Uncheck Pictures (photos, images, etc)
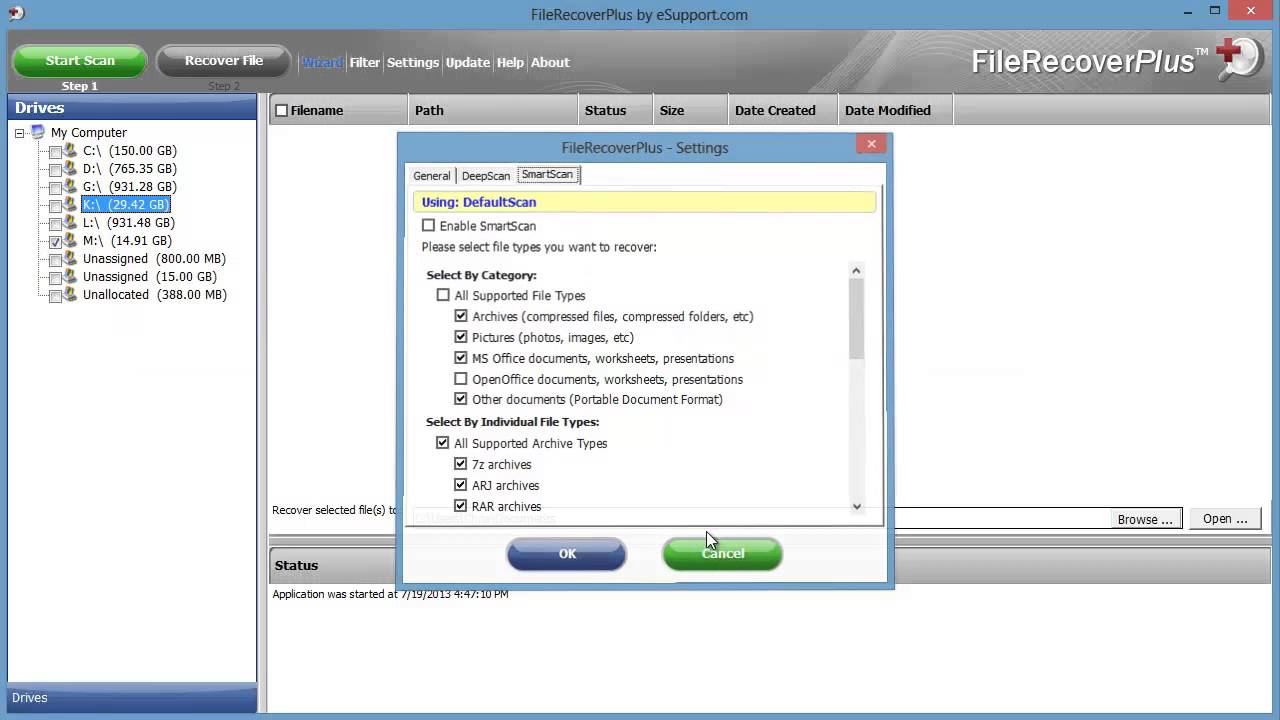The image size is (1280, 720). tap(461, 337)
